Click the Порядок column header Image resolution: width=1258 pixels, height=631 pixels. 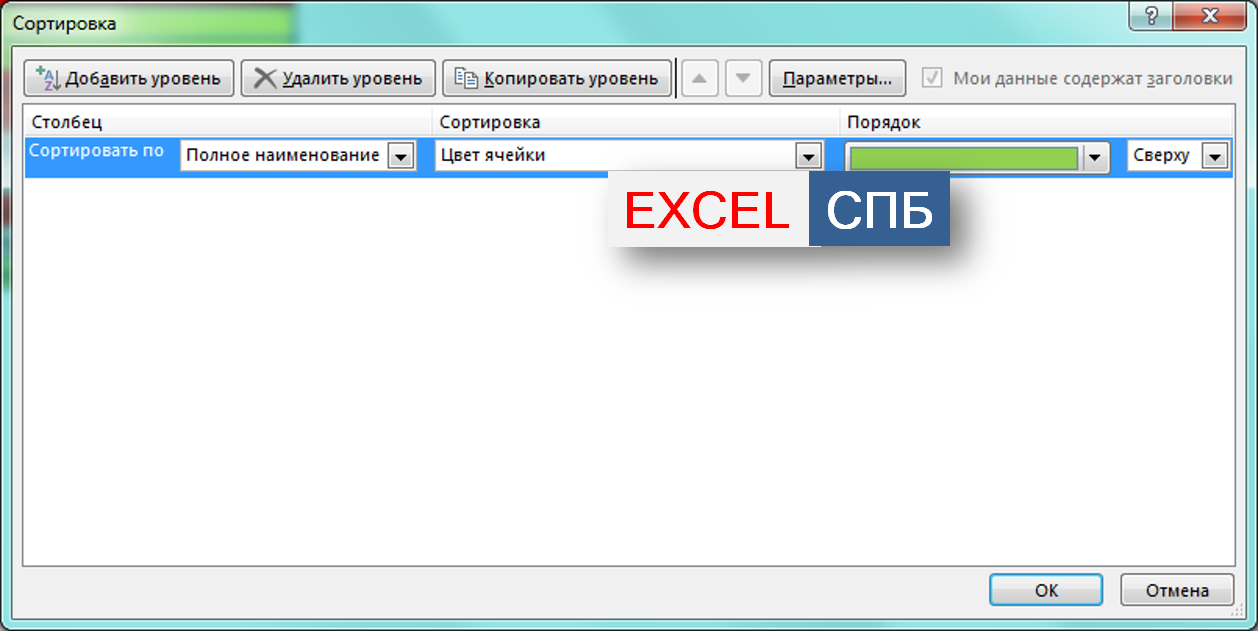coord(883,122)
